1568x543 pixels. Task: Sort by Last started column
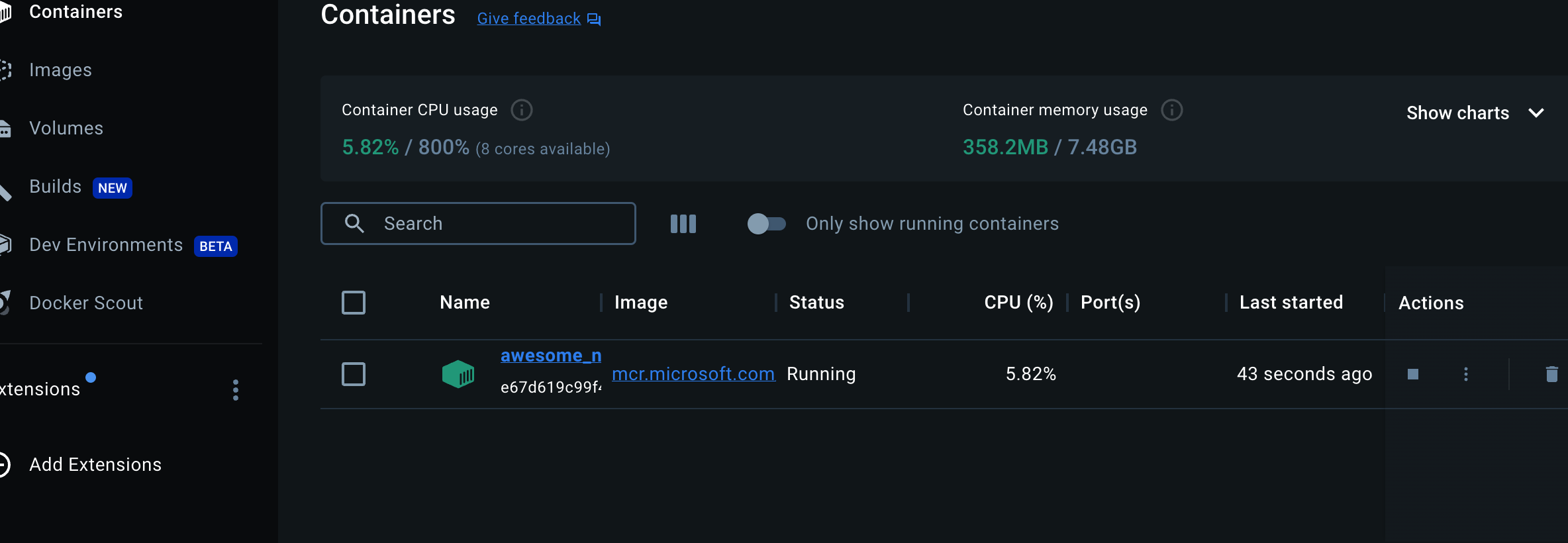(x=1291, y=303)
